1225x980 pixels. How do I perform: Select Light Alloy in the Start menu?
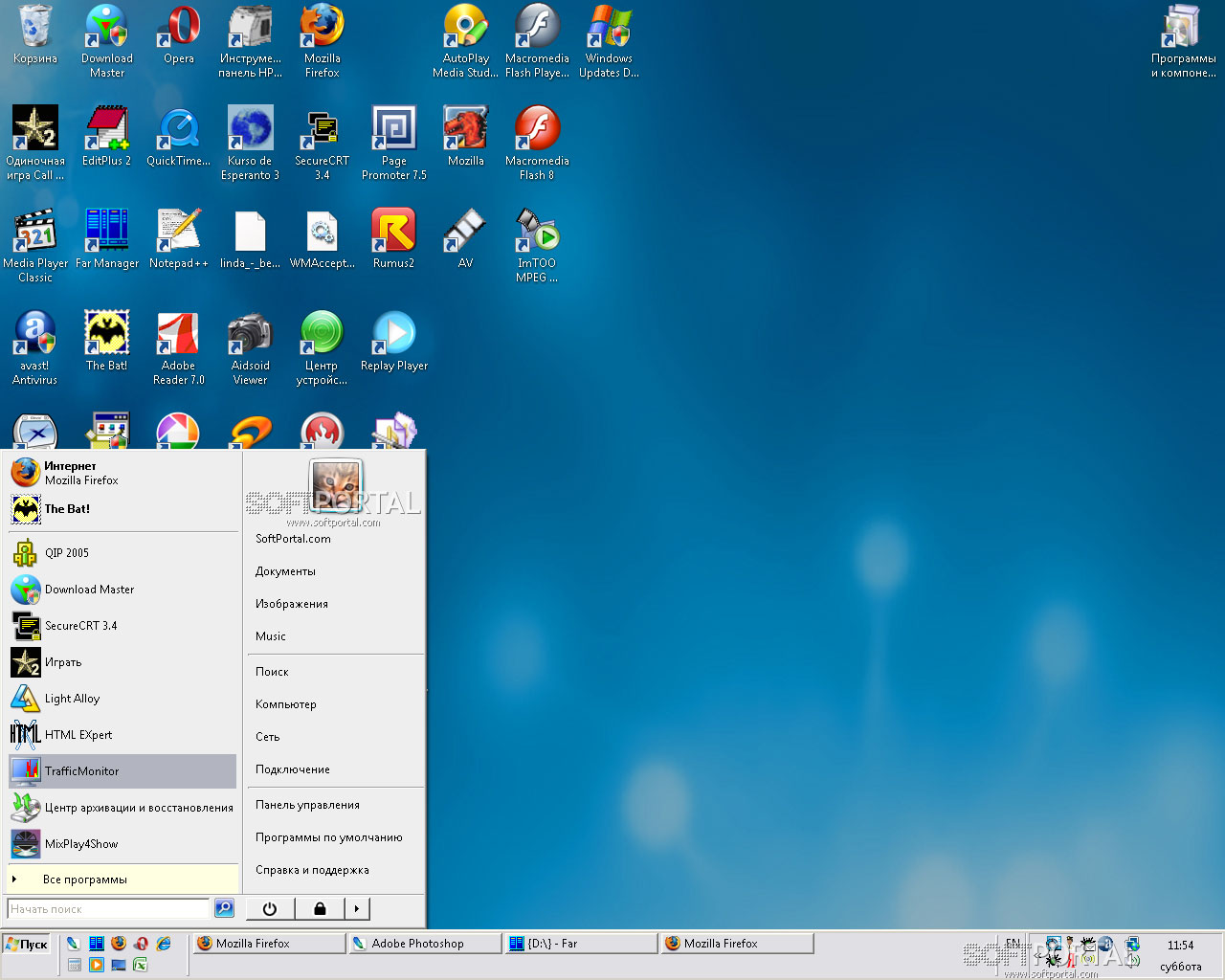(123, 699)
